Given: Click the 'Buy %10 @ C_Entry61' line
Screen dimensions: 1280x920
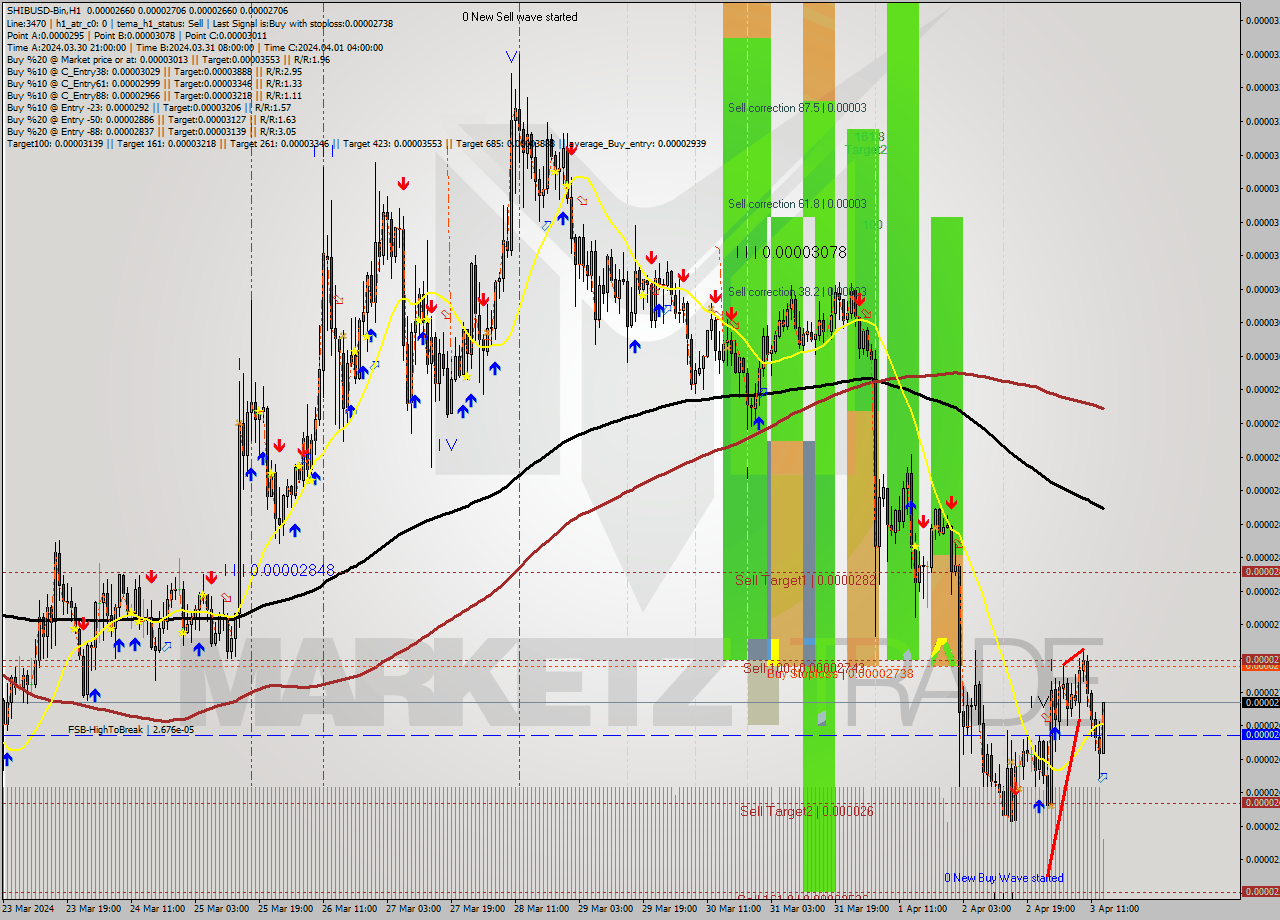Looking at the screenshot, I should [x=154, y=83].
